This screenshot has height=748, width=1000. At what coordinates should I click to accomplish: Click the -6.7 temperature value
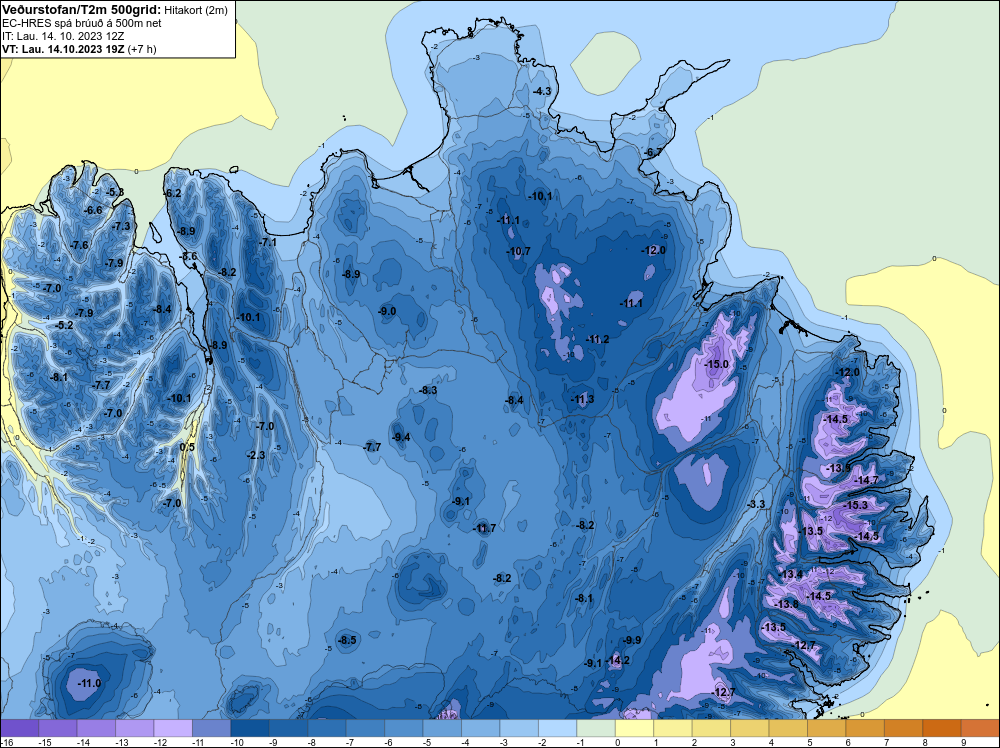652,152
